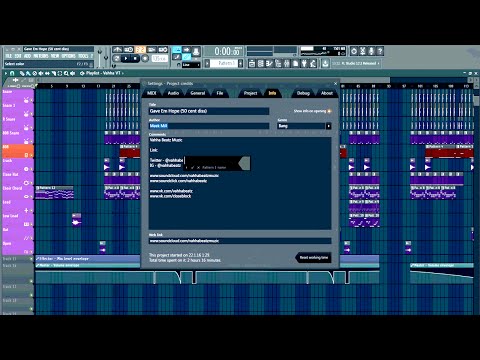Open the Playlist window icon
Screen dimensions: 480x360
click(x=252, y=63)
